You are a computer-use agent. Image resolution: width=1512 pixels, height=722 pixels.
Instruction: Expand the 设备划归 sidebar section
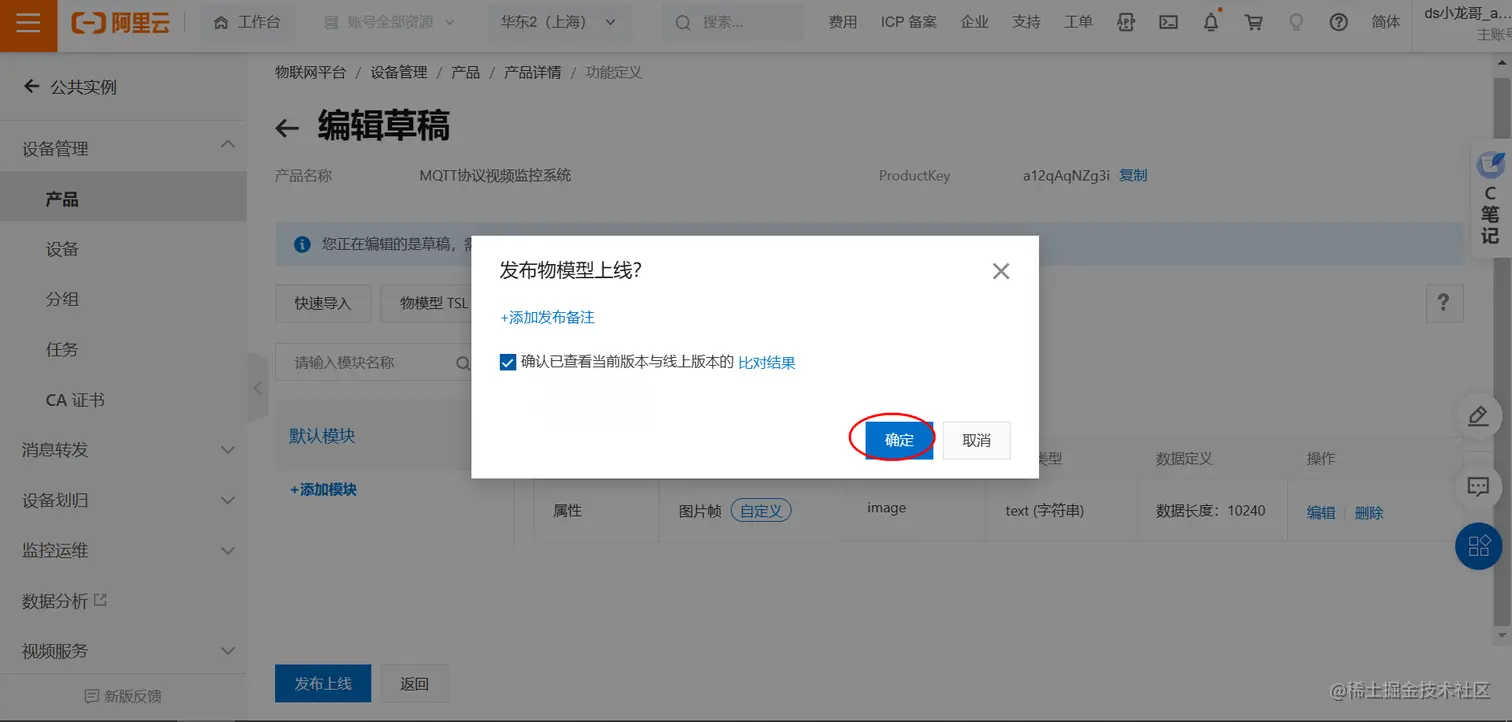[x=123, y=500]
